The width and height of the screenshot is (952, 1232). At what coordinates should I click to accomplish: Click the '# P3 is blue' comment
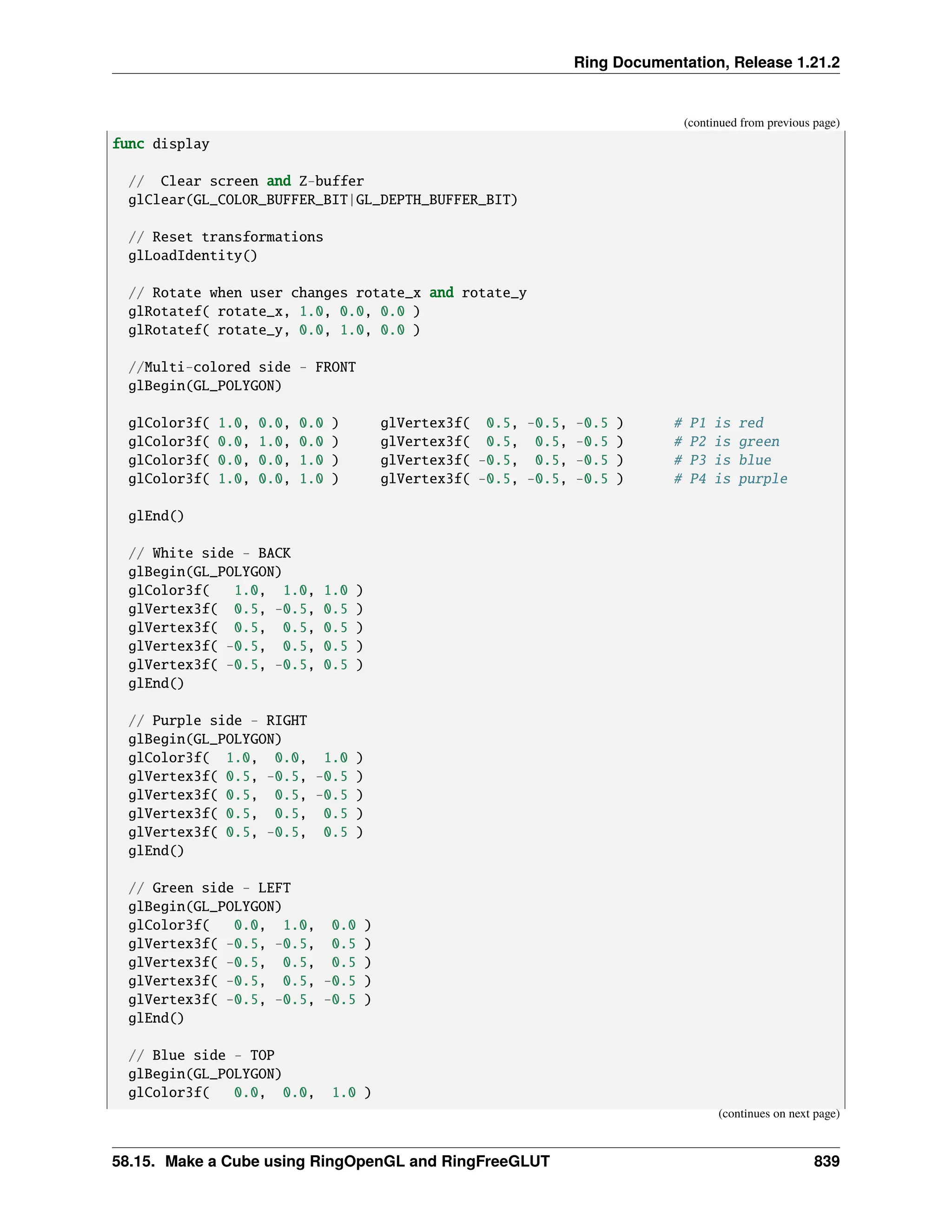[x=722, y=460]
